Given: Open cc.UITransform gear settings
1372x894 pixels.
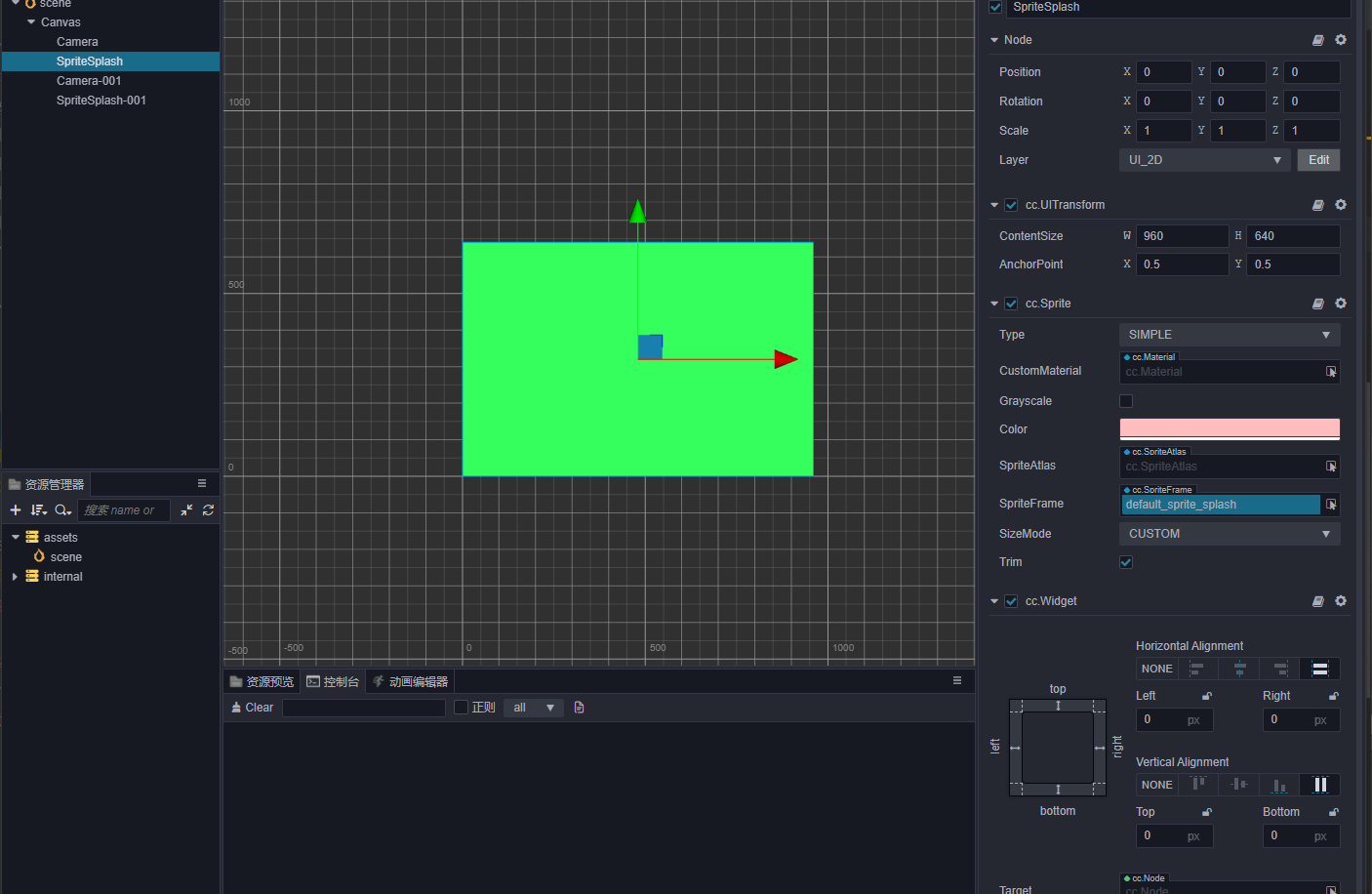Looking at the screenshot, I should click(x=1341, y=205).
